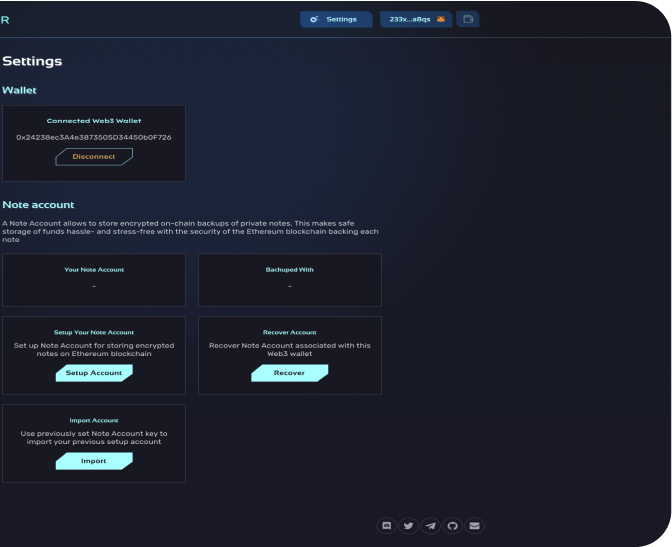Disconnect the connected Web3 wallet
The height and width of the screenshot is (547, 672).
click(94, 157)
